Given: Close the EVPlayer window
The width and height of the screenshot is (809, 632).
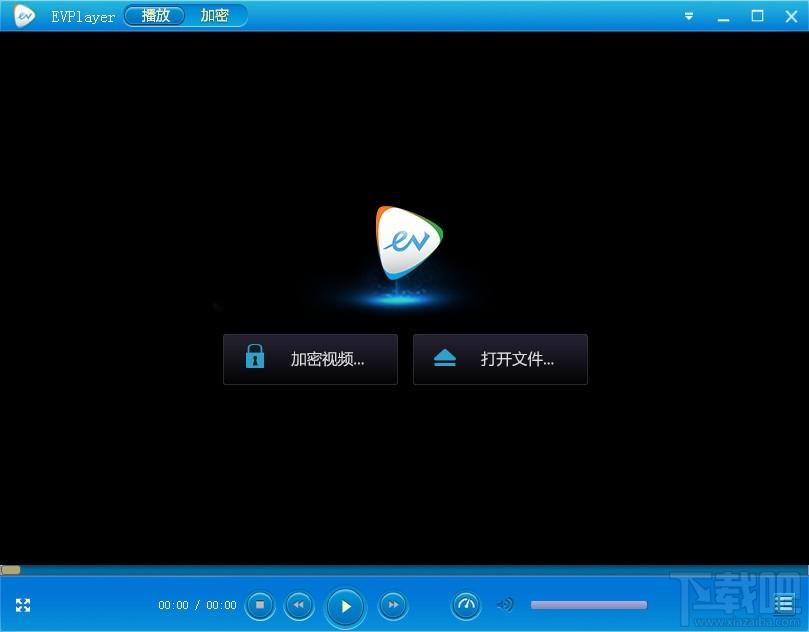Looking at the screenshot, I should click(791, 17).
